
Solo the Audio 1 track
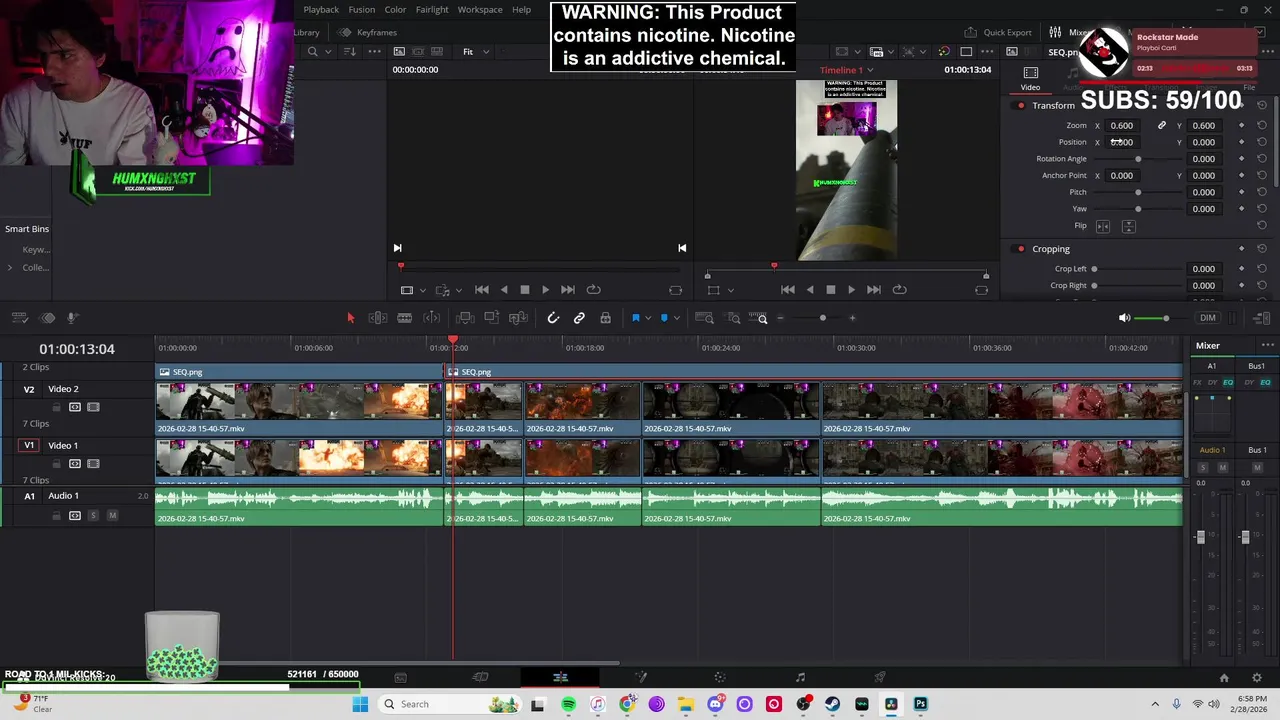coord(93,515)
